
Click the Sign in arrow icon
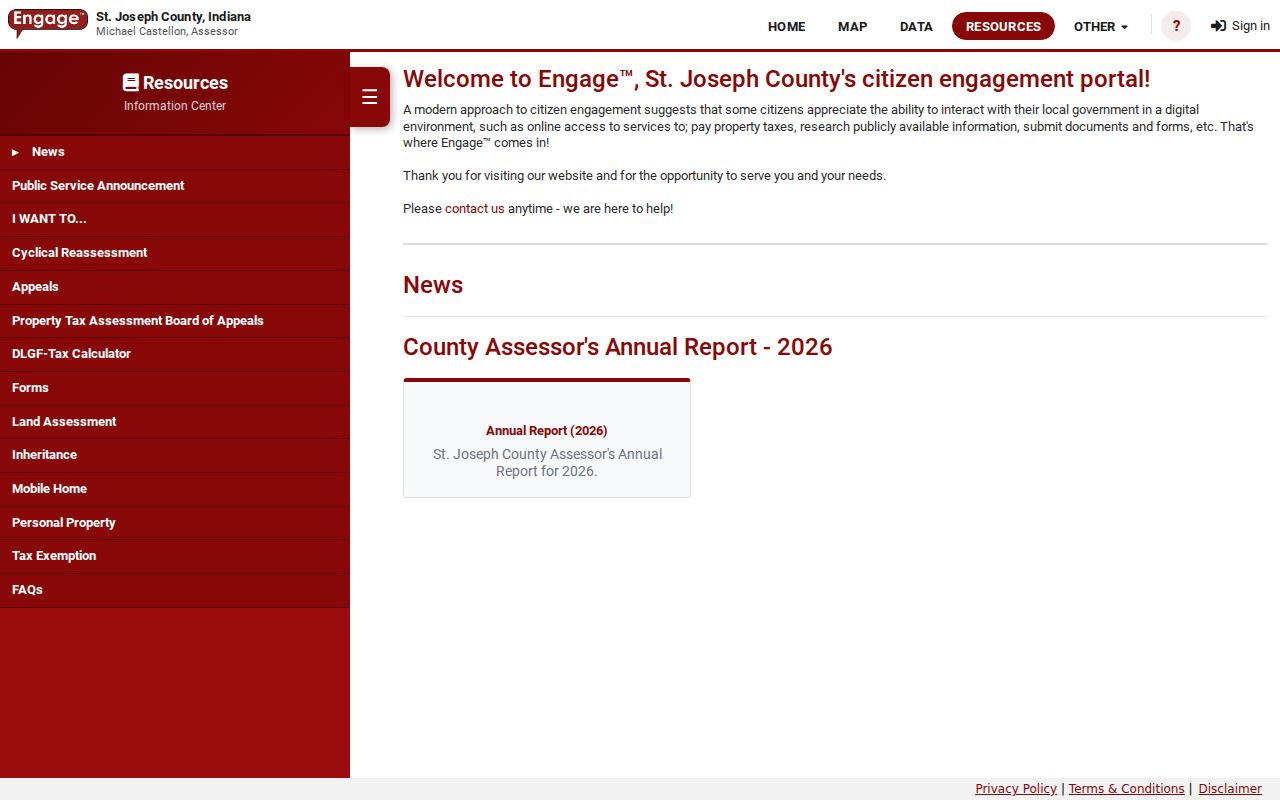point(1218,26)
